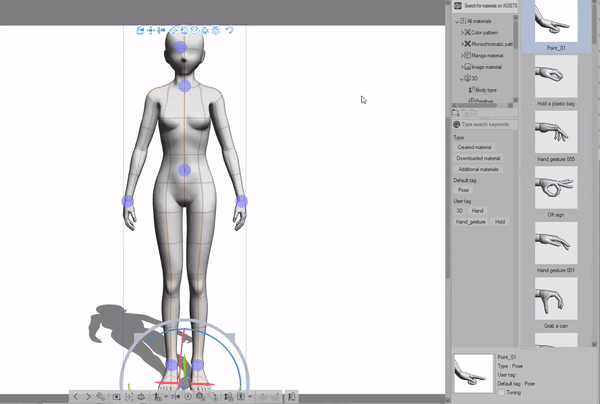
Task: Collapse the 3D folder node
Action: (x=462, y=79)
